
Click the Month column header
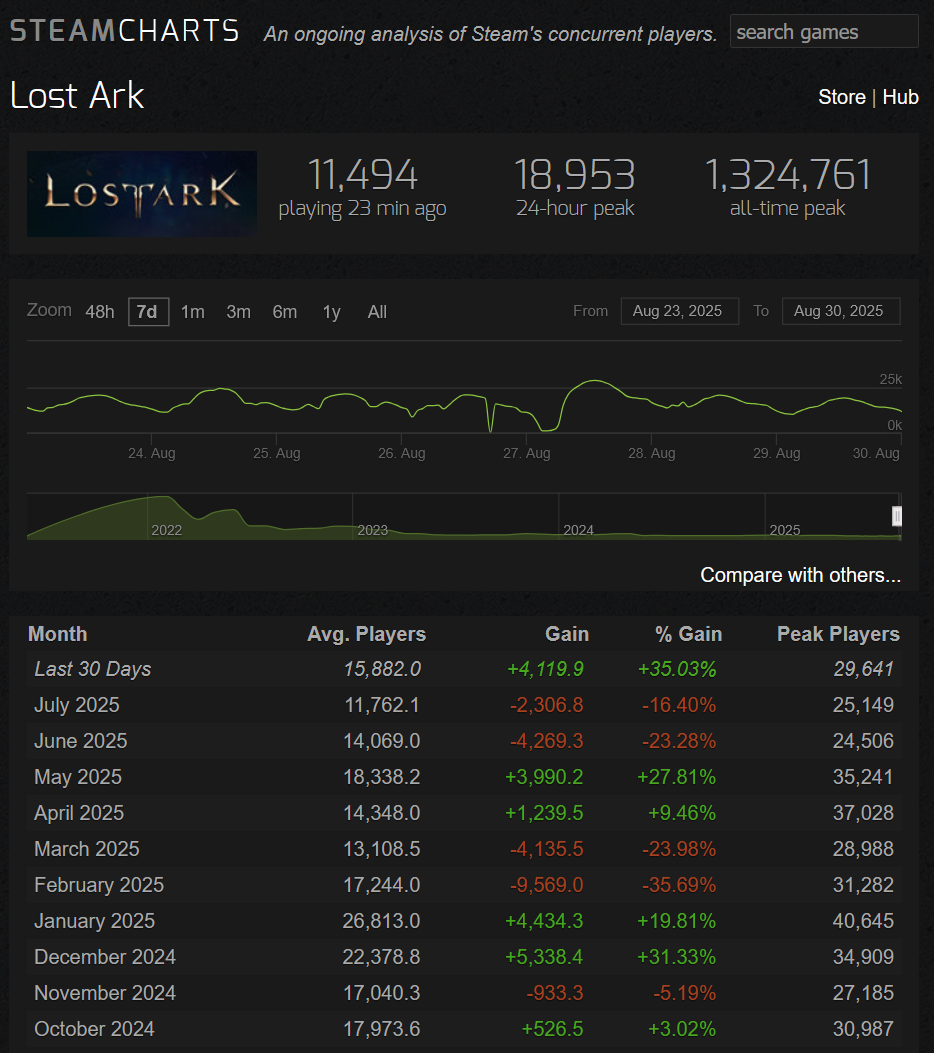58,634
